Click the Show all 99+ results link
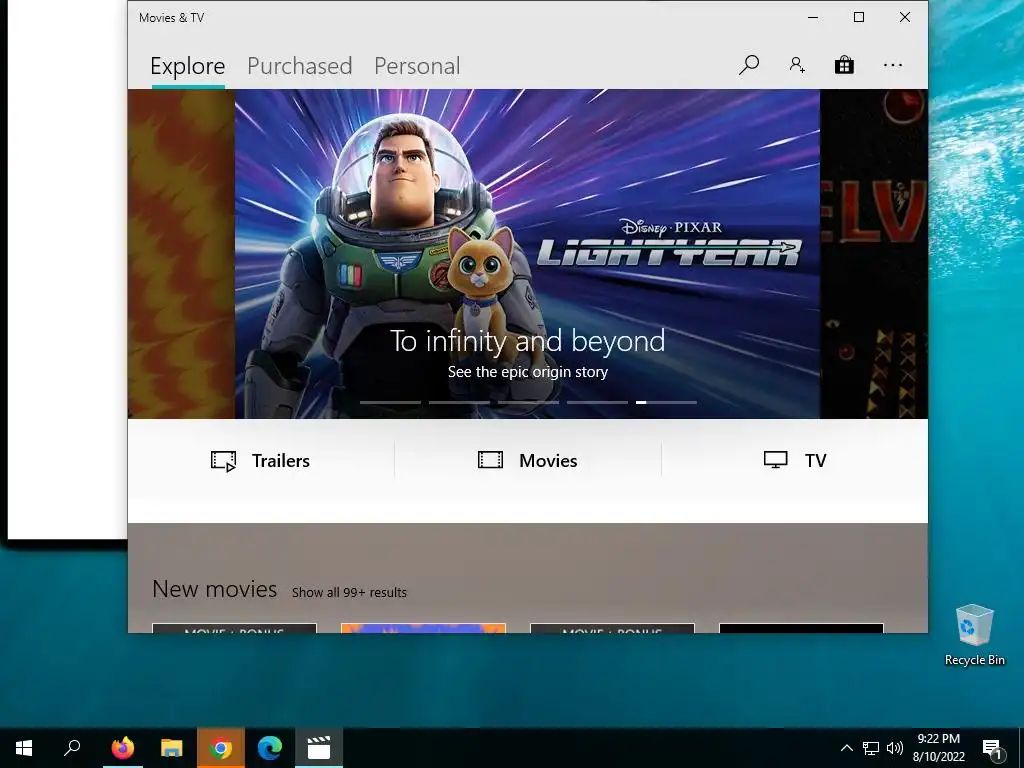Viewport: 1024px width, 768px height. click(349, 592)
